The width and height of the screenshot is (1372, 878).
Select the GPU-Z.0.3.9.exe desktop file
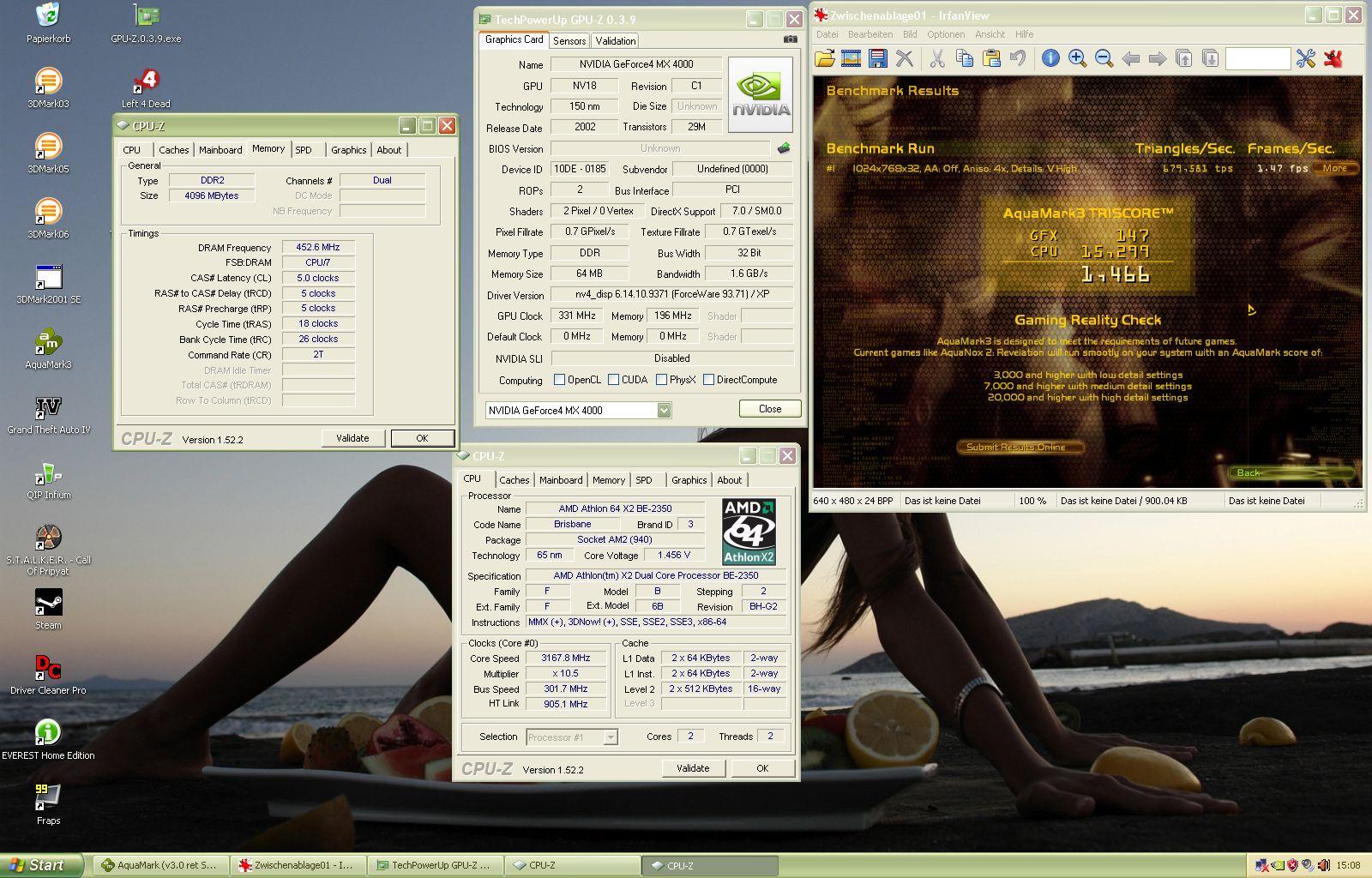coord(146,22)
